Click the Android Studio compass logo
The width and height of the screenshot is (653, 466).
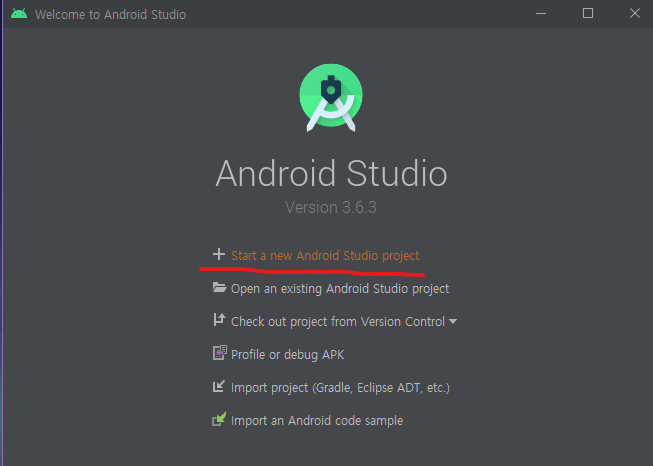coord(331,98)
